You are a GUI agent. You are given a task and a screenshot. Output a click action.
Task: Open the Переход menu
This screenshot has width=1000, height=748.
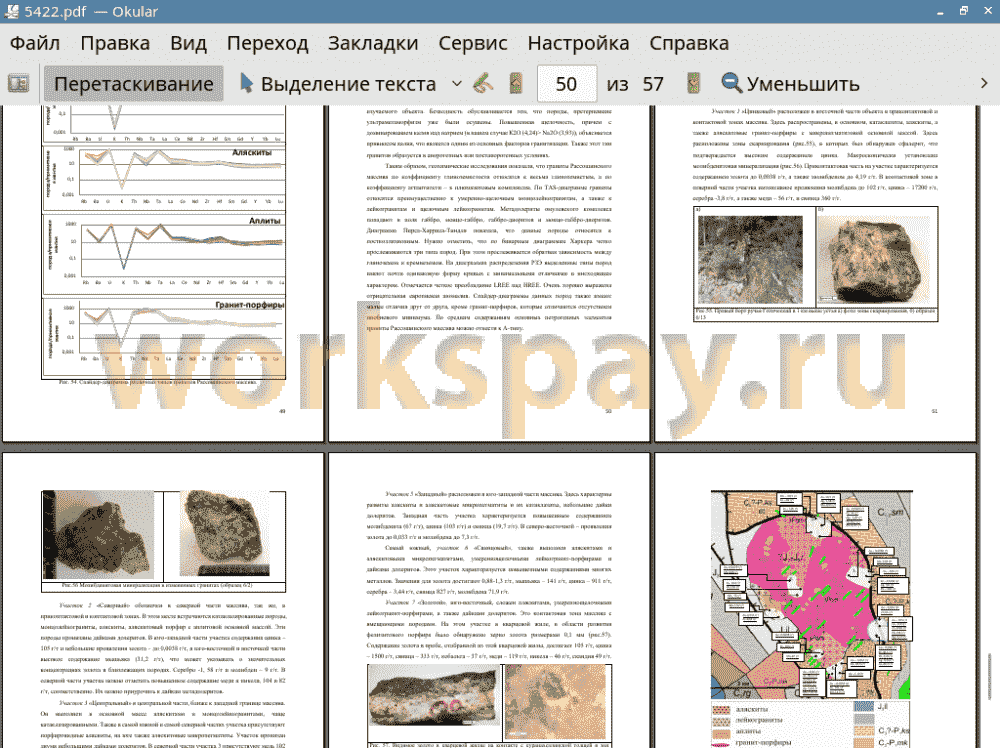tap(267, 43)
